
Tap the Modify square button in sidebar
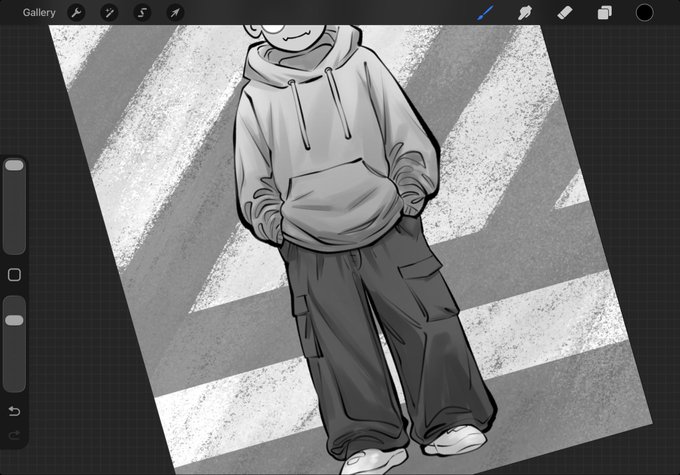click(x=14, y=275)
